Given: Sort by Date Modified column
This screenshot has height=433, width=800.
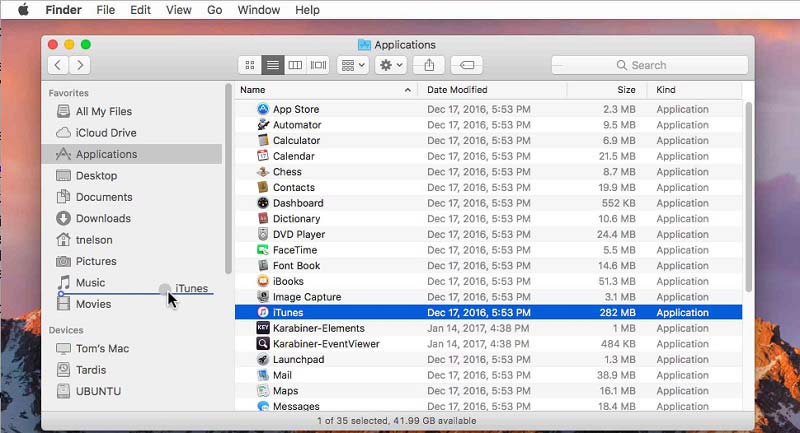Looking at the screenshot, I should point(490,90).
